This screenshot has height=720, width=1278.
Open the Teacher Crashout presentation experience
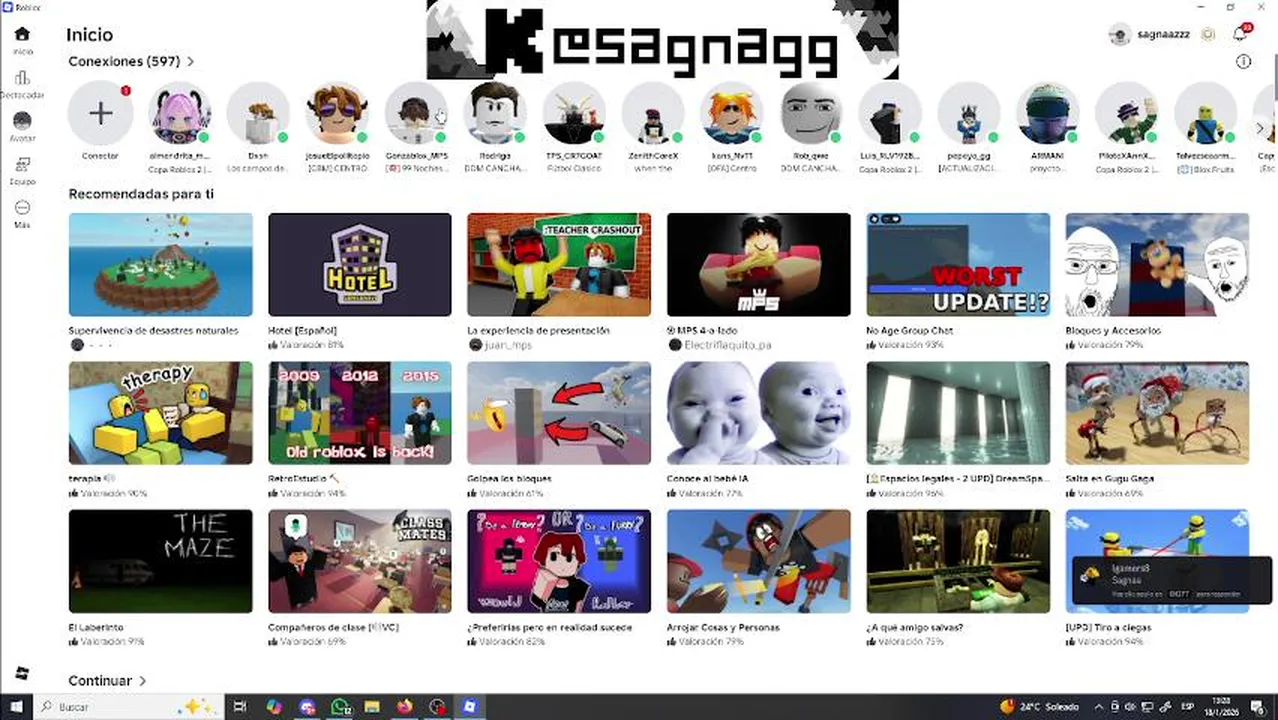559,264
